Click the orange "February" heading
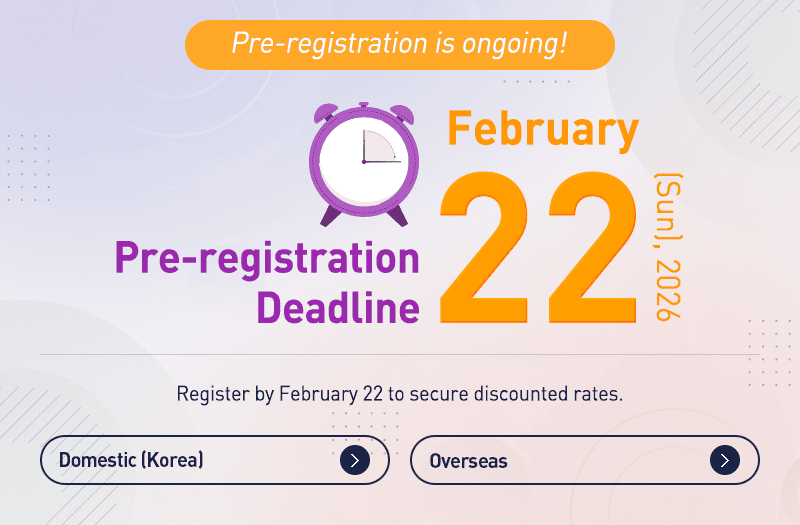The image size is (800, 525). (543, 129)
